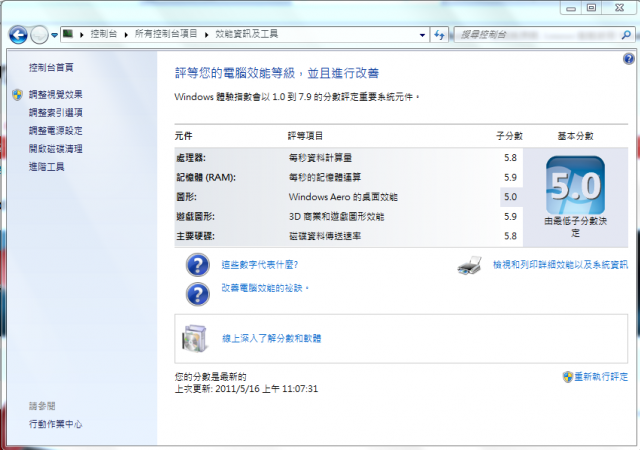Expand the chevron before 控制台 breadcrumb
640x450 pixels.
[x=82, y=35]
